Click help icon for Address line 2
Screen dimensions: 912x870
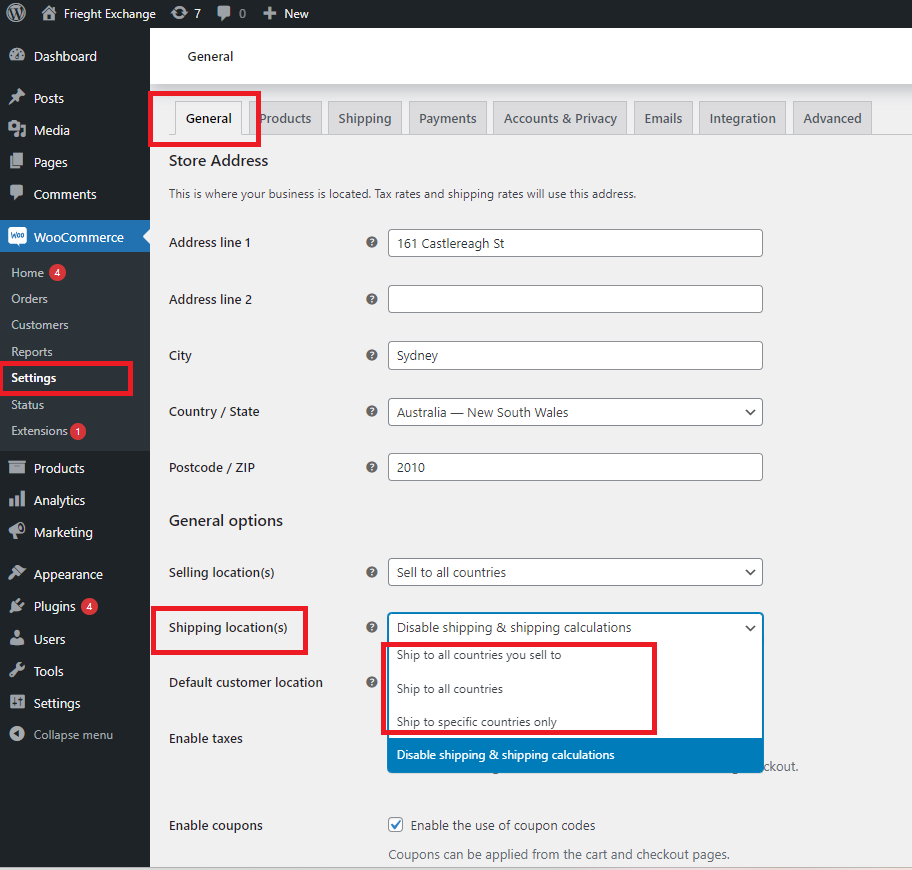pyautogui.click(x=372, y=299)
